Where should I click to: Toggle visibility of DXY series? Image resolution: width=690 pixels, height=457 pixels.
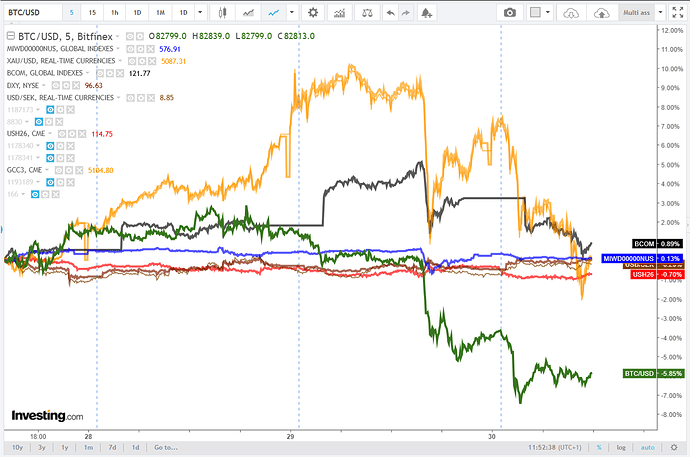point(56,85)
